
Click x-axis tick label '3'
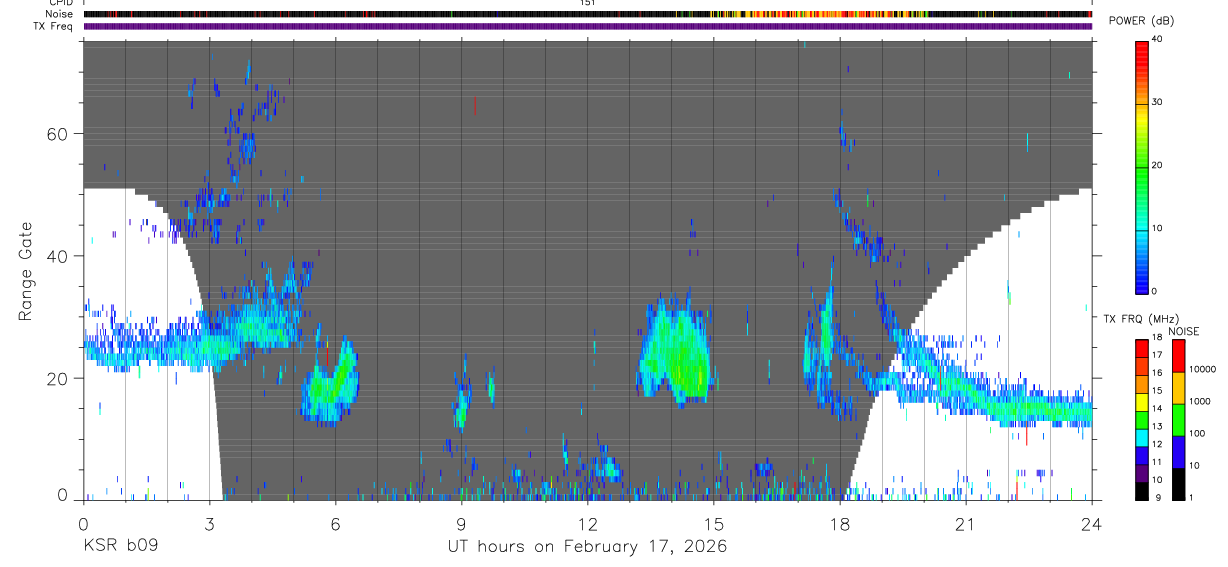(209, 523)
